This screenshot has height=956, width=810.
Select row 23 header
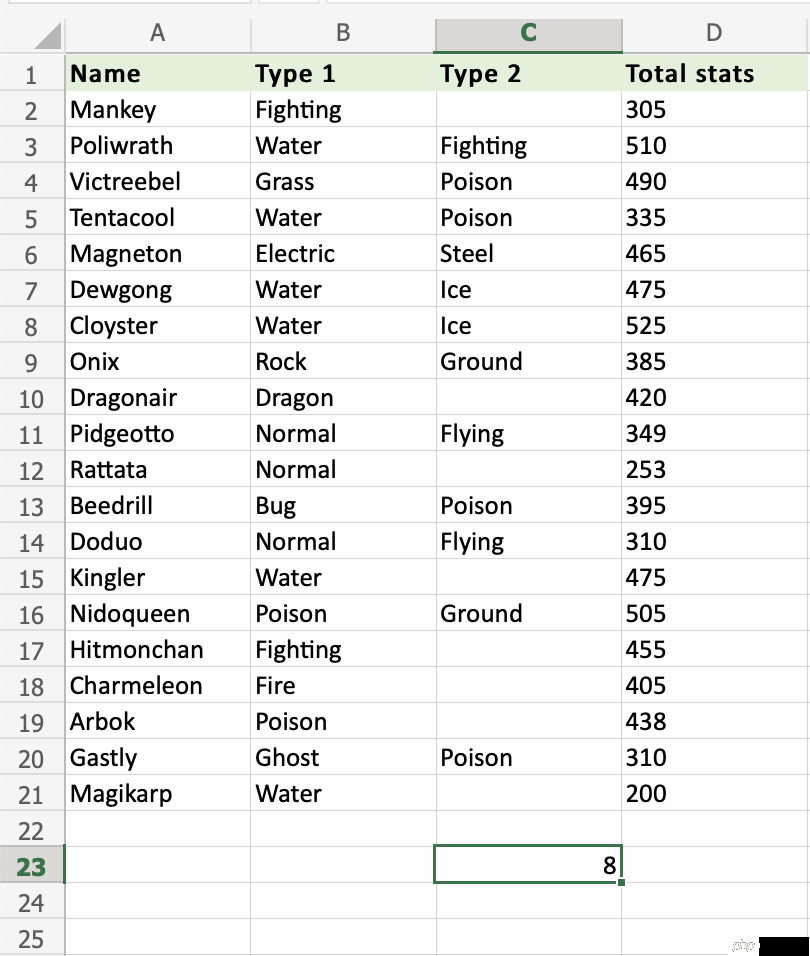pyautogui.click(x=32, y=865)
